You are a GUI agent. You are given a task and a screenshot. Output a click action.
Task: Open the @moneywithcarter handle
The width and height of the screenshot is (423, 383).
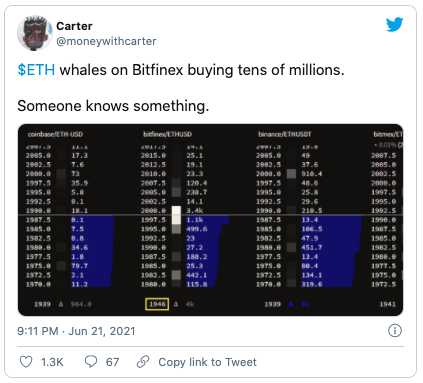[x=106, y=41]
